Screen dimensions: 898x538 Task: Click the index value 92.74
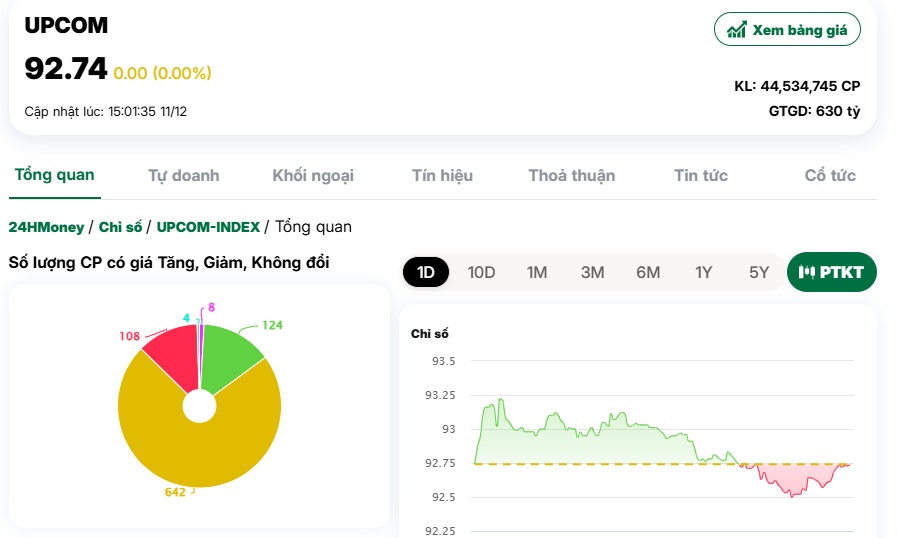coord(65,69)
